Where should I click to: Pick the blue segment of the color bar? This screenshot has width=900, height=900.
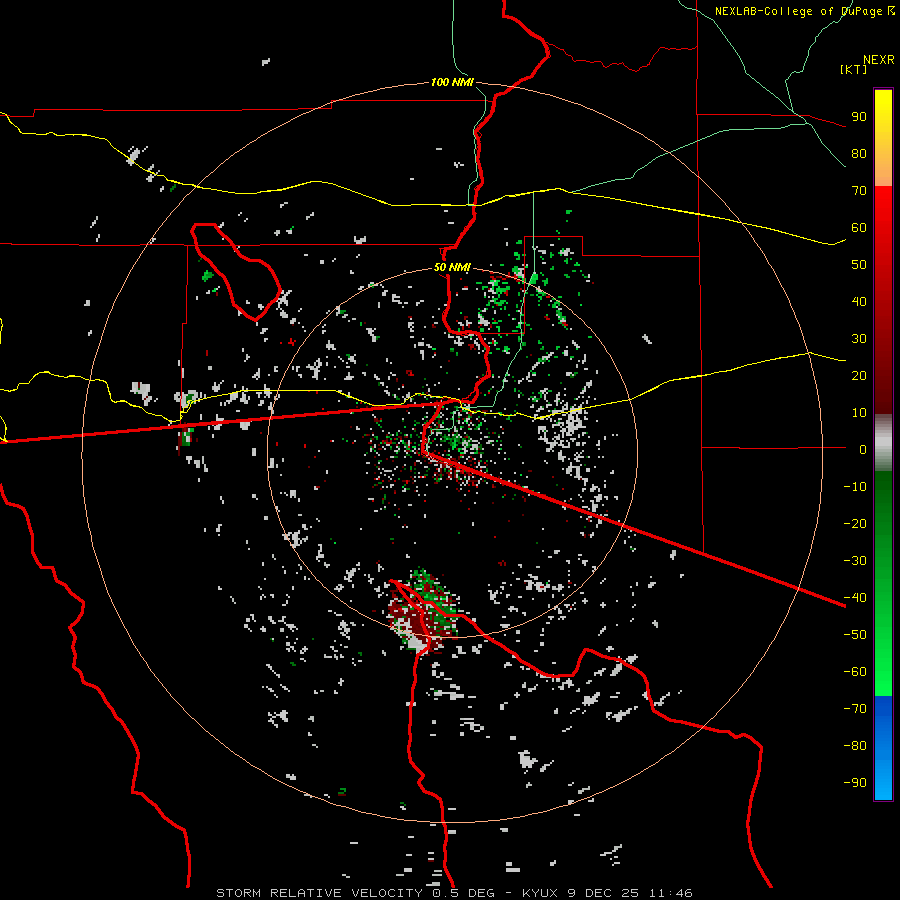883,748
